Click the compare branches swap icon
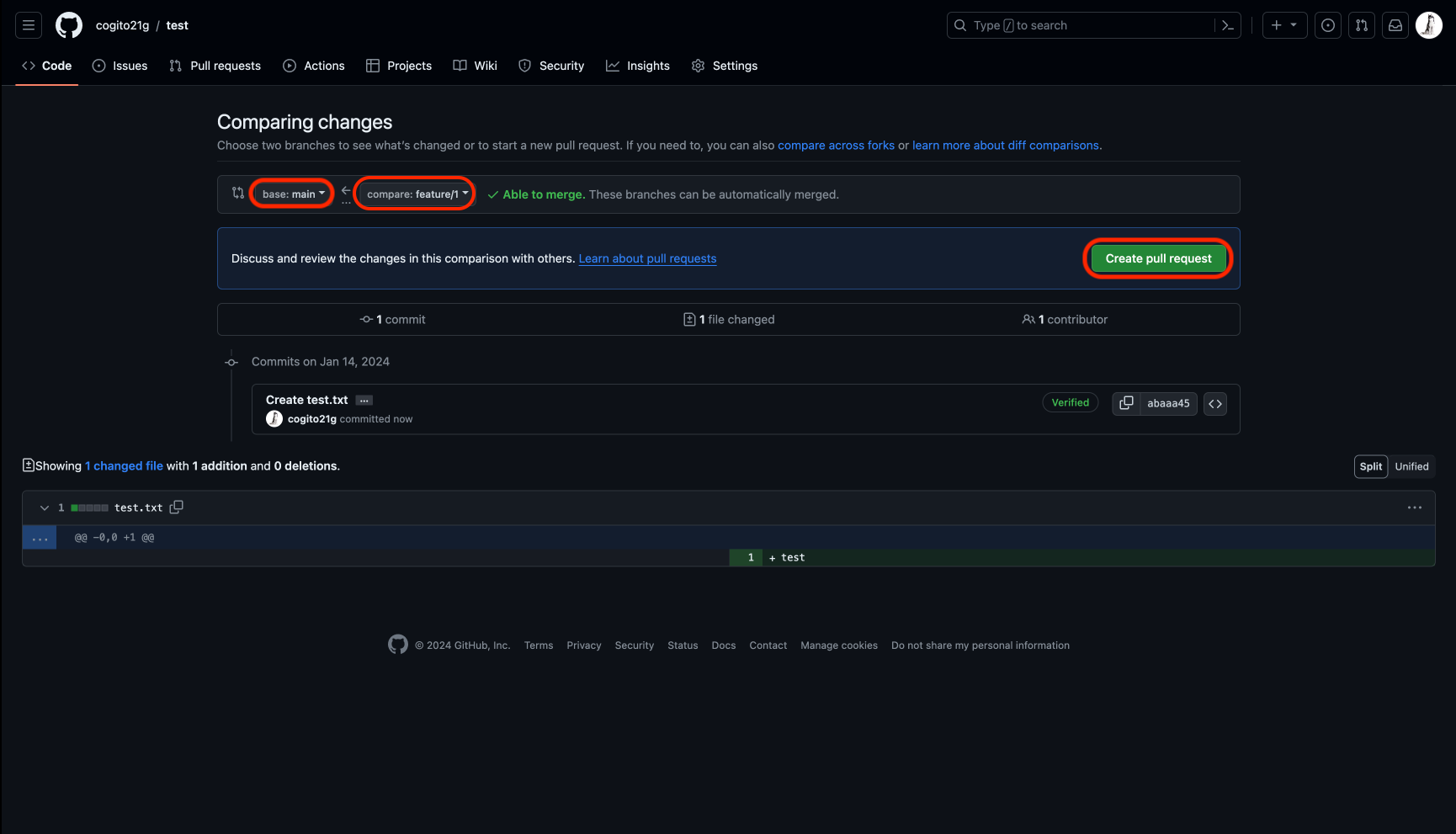Screen dimensions: 1456x834 tap(238, 194)
